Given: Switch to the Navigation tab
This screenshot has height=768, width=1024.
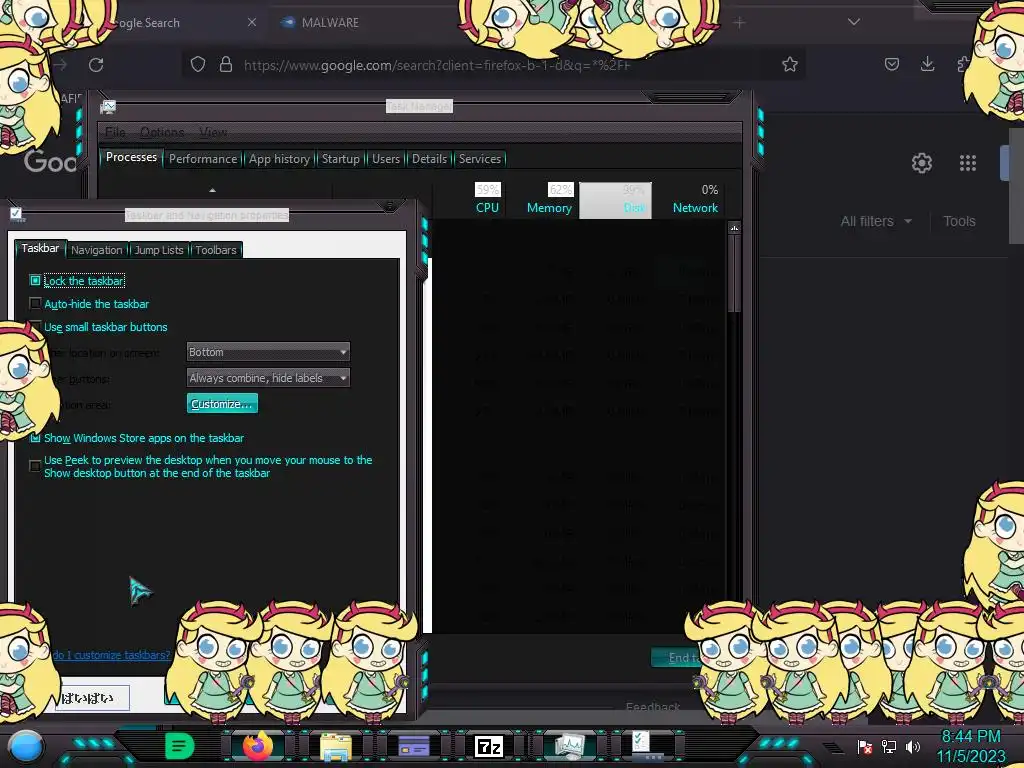Looking at the screenshot, I should (97, 250).
